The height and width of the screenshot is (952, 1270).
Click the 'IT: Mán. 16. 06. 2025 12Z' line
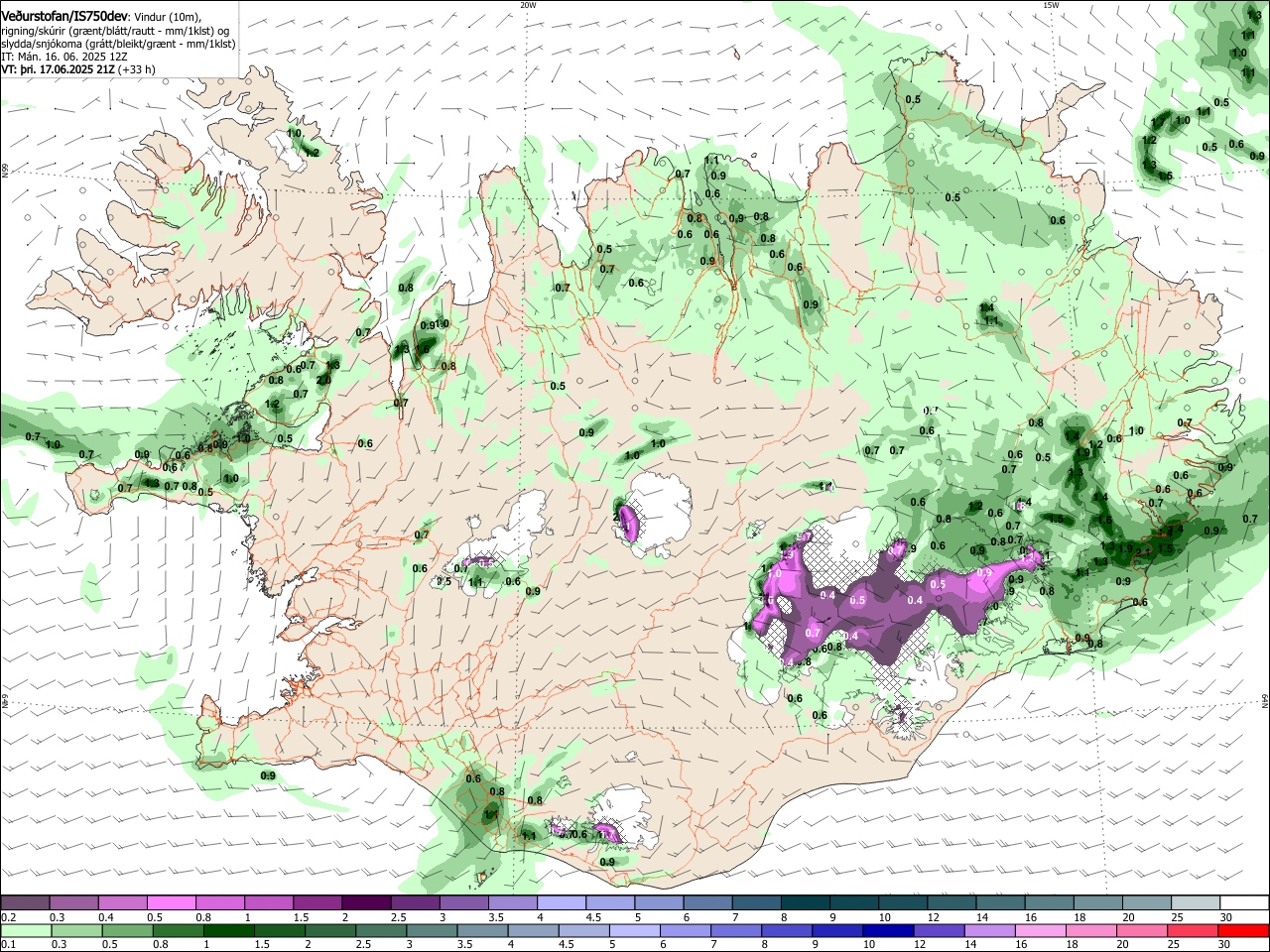(64, 57)
